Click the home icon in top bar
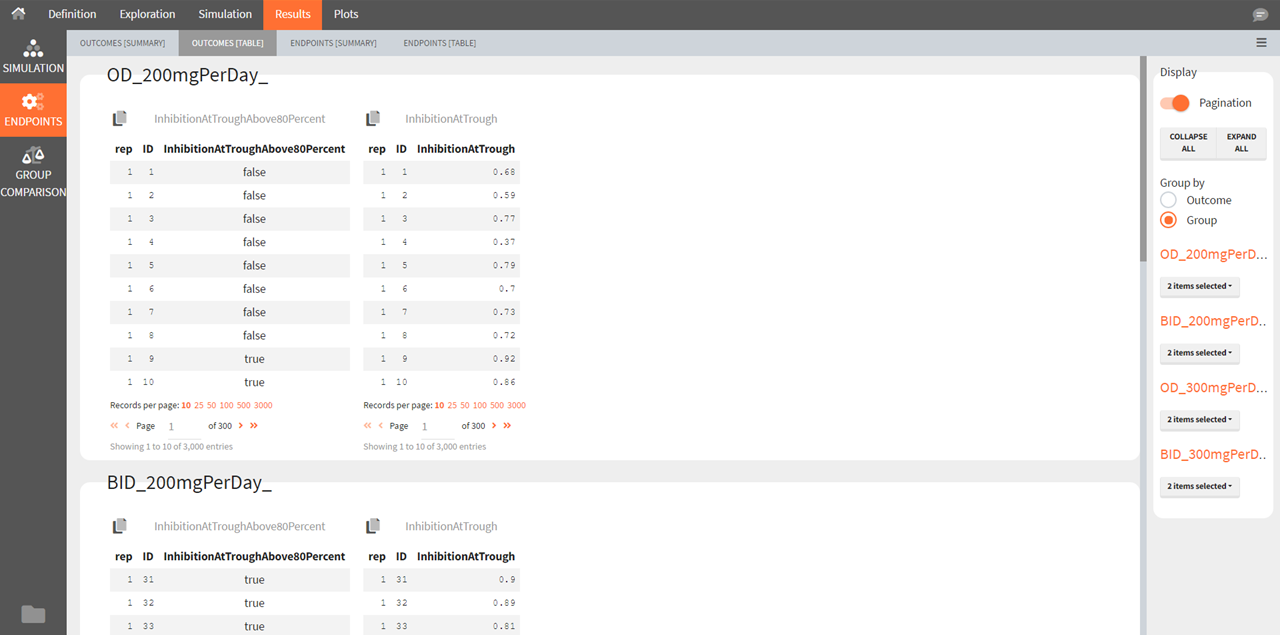 coord(18,14)
